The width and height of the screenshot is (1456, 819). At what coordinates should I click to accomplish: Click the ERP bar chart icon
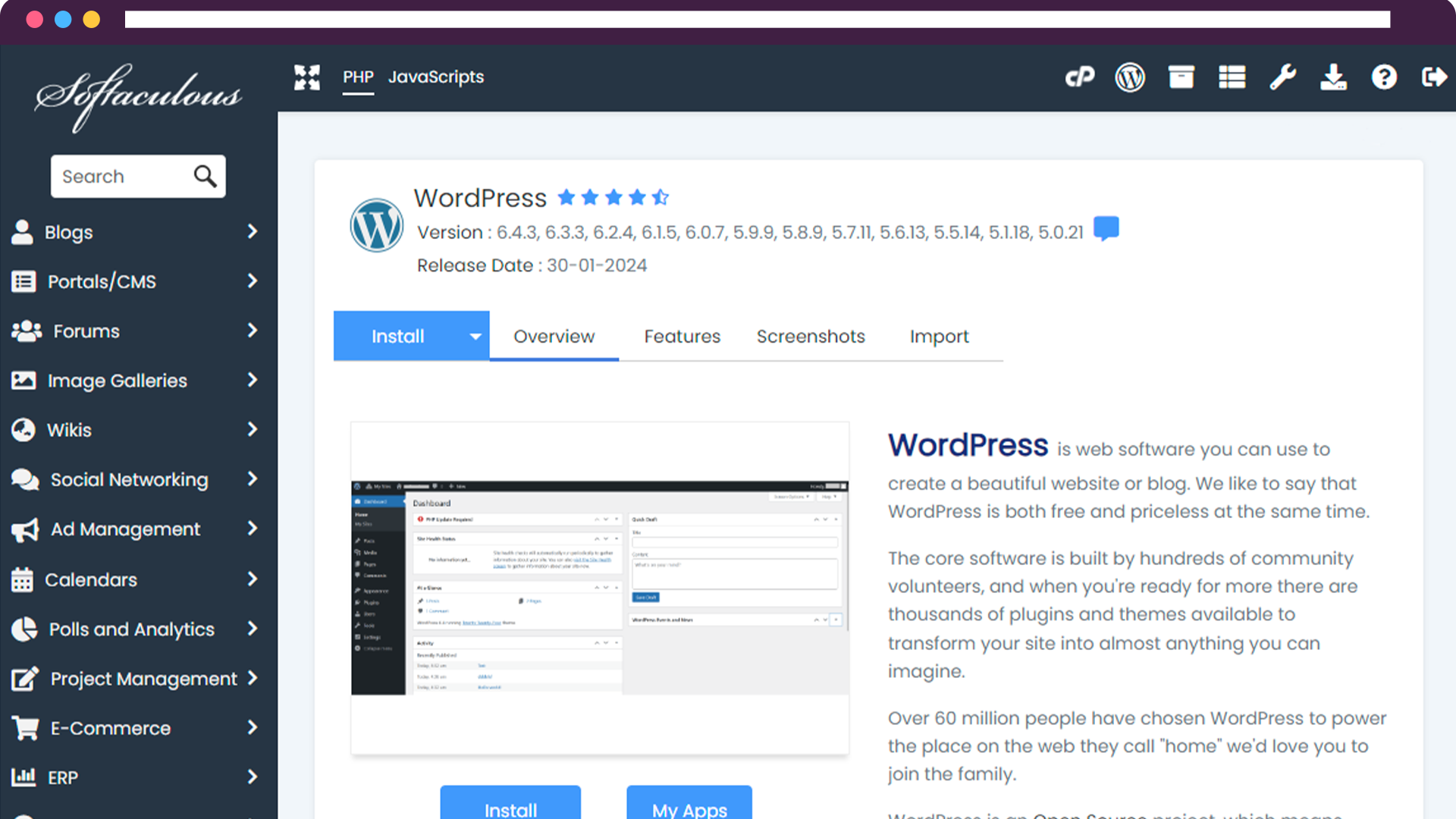click(24, 777)
